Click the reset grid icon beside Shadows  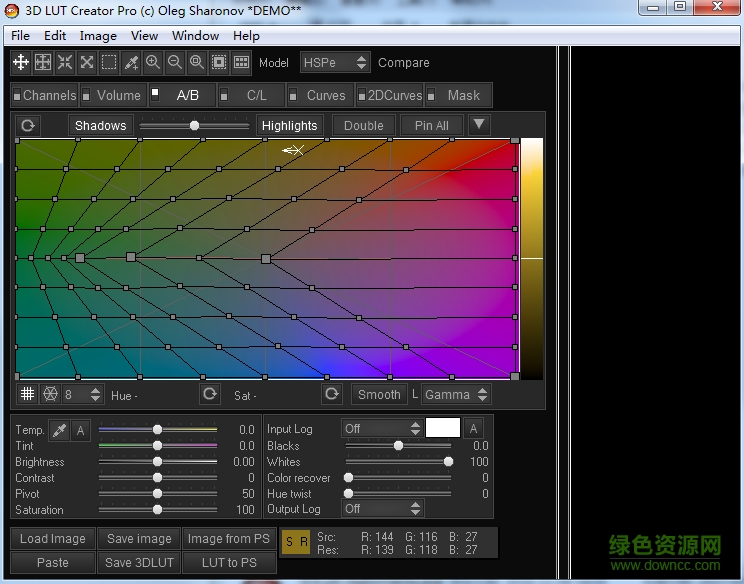[x=27, y=125]
